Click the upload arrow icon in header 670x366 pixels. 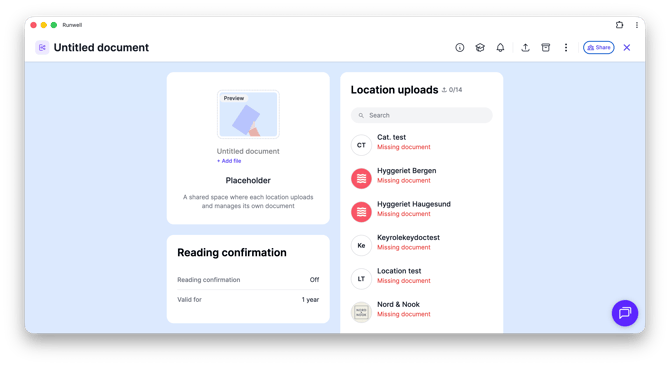(x=525, y=48)
